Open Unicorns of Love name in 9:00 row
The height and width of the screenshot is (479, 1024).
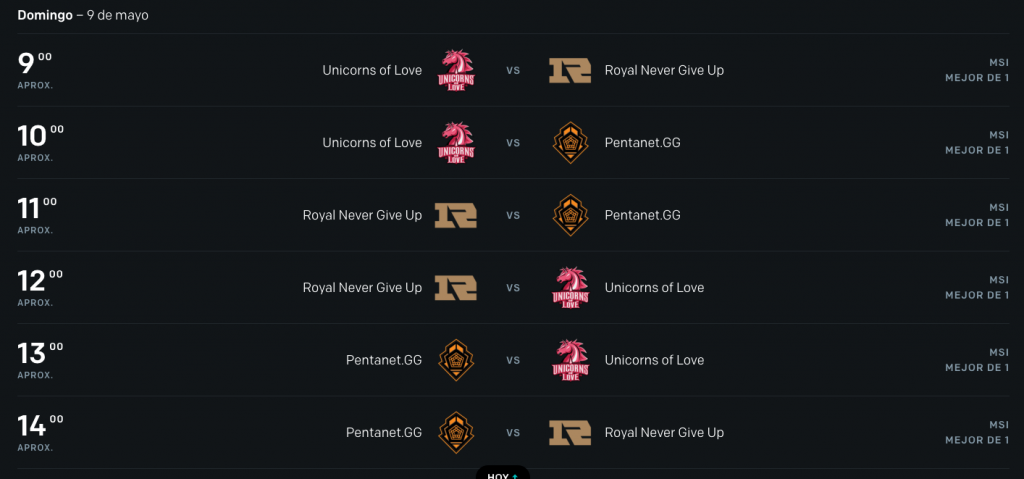point(372,70)
